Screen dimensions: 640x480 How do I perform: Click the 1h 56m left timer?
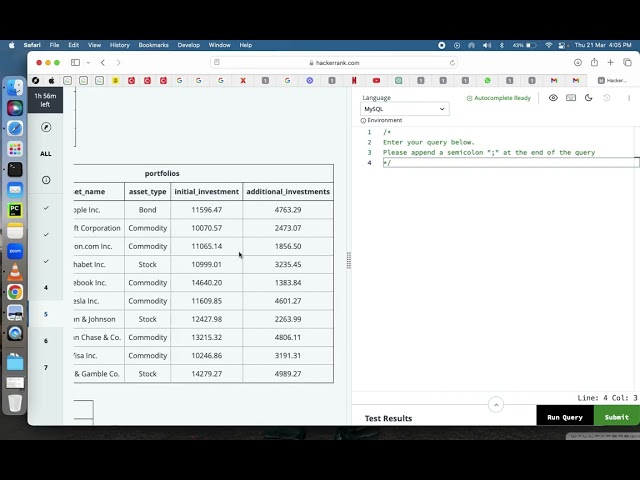tap(45, 100)
